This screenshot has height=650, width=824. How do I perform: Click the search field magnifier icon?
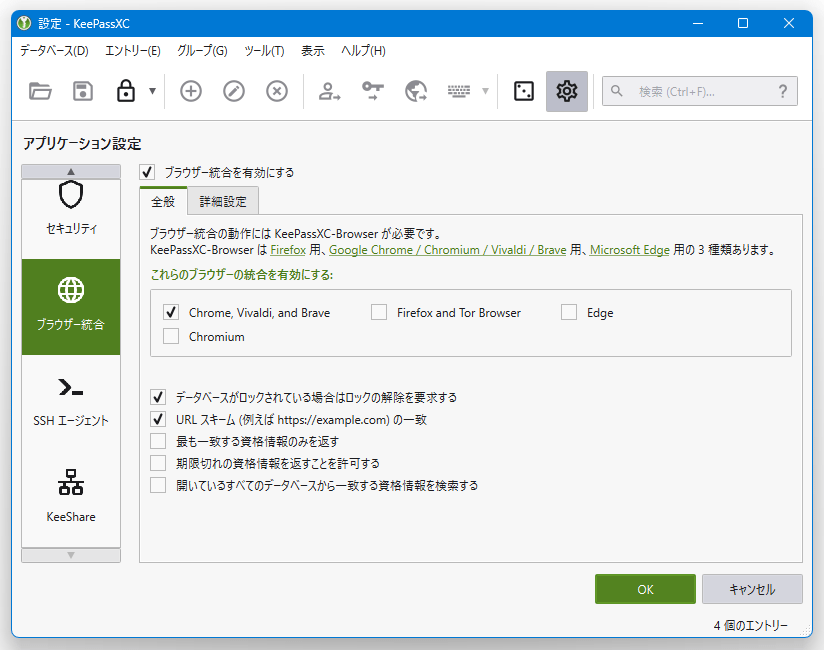click(x=616, y=91)
